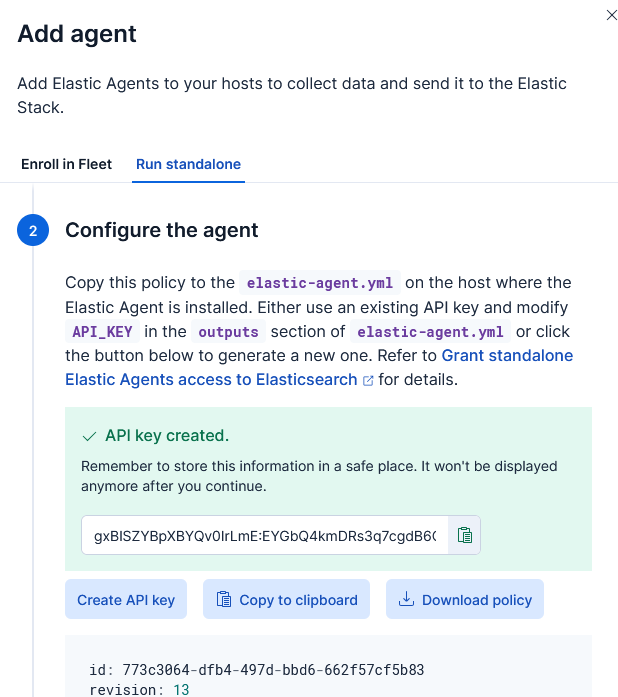Screen dimensions: 618x697
Task: Close the Add agent flyout
Action: pyautogui.click(x=612, y=15)
